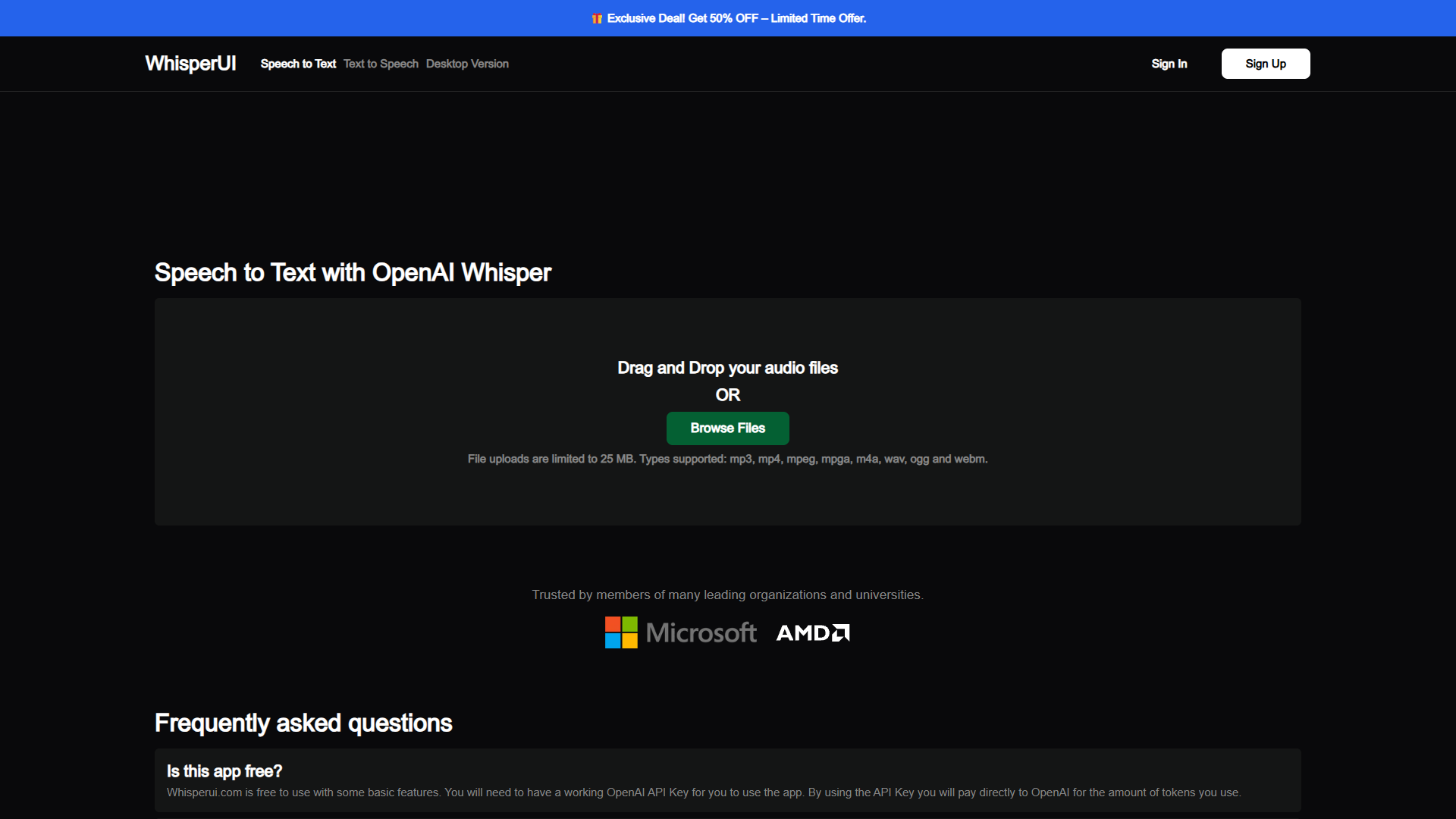The image size is (1456, 819).
Task: Click the Frequently asked questions heading
Action: tap(303, 723)
